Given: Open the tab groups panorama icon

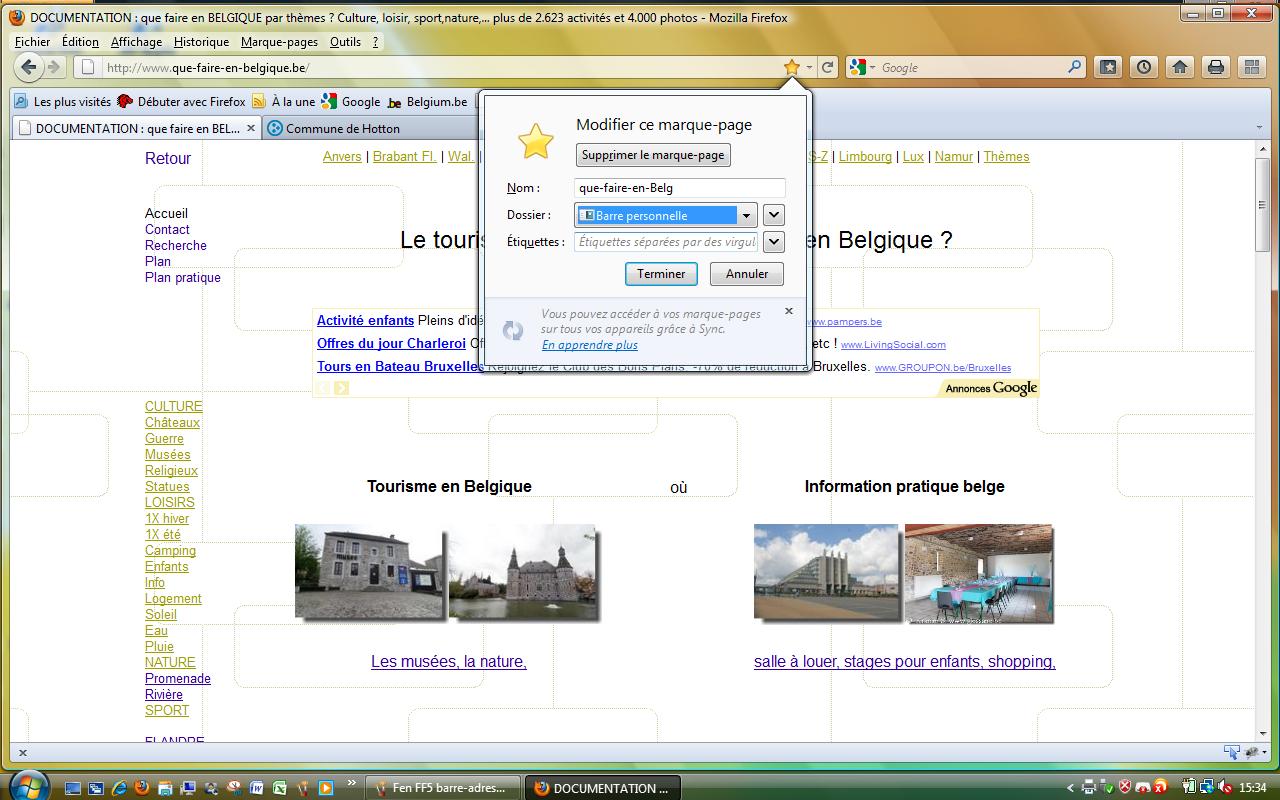Looking at the screenshot, I should [x=1251, y=67].
